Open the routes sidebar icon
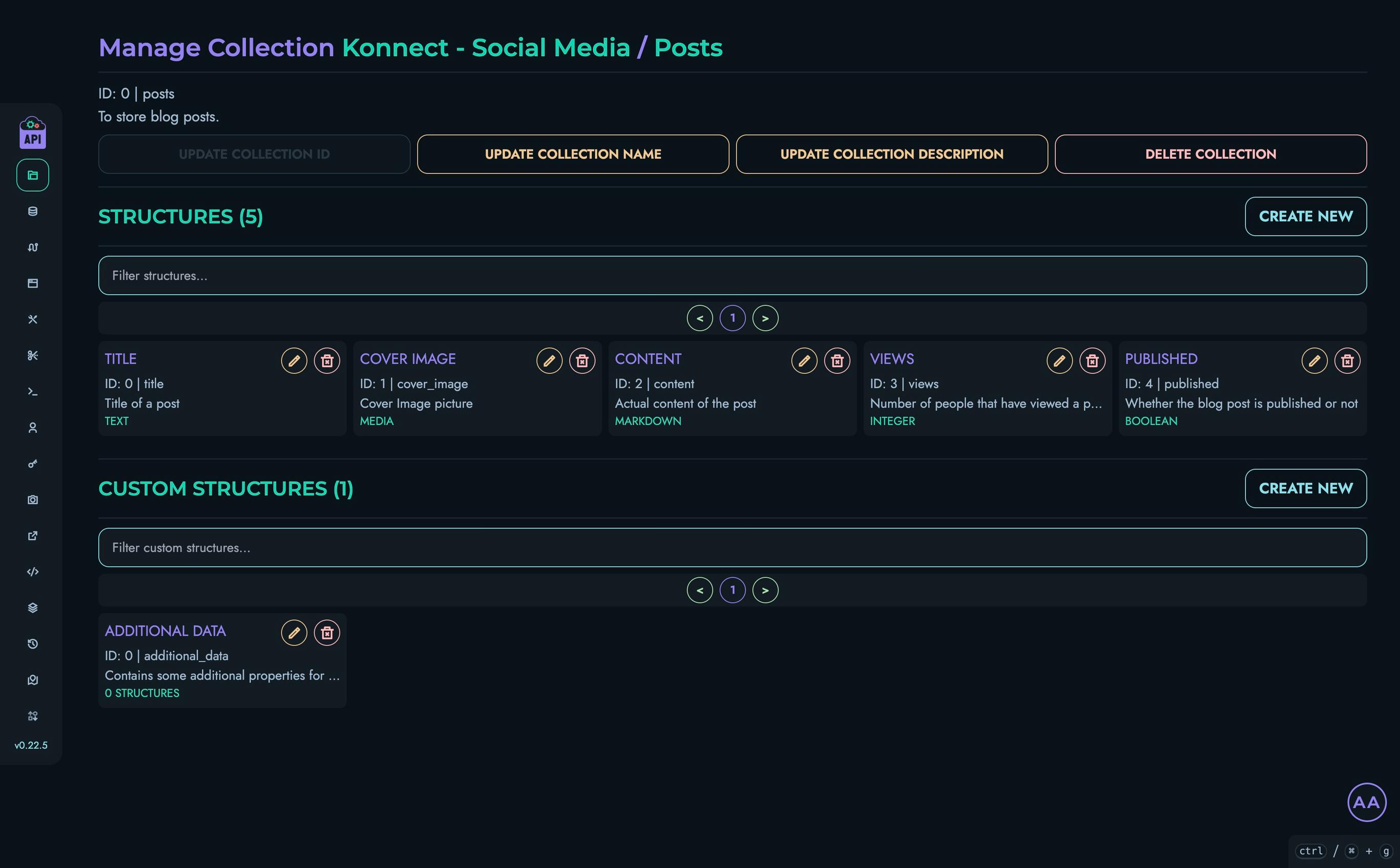The image size is (1400, 868). (x=33, y=247)
